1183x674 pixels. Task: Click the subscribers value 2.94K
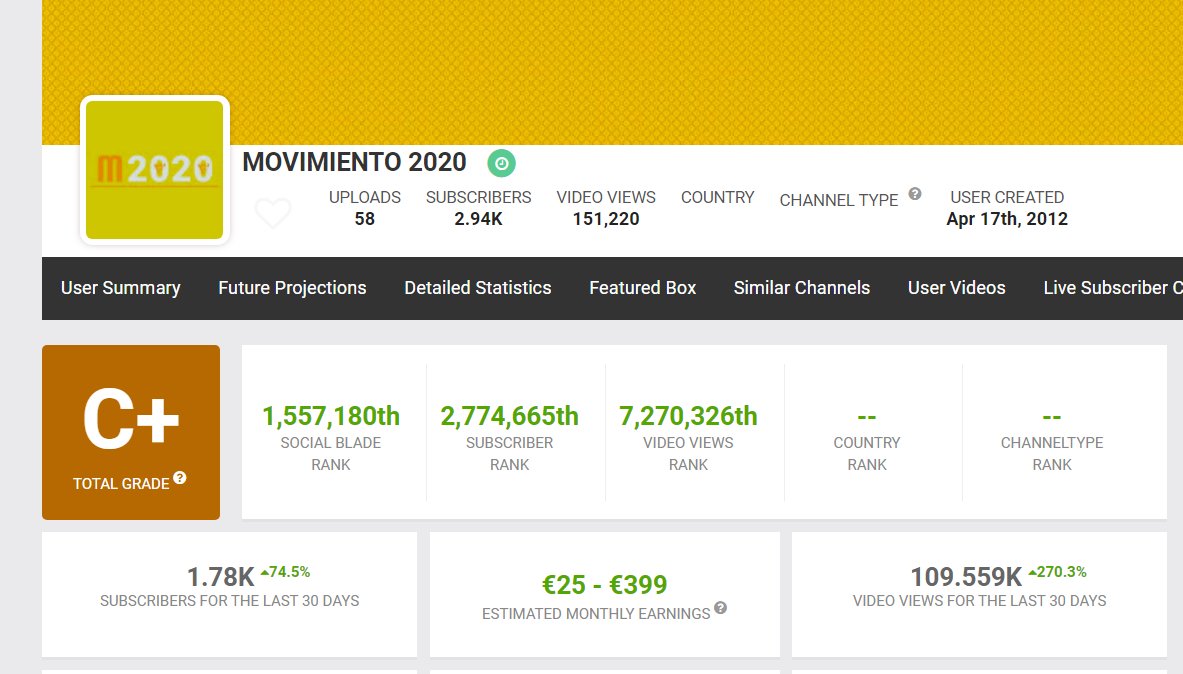pos(478,219)
